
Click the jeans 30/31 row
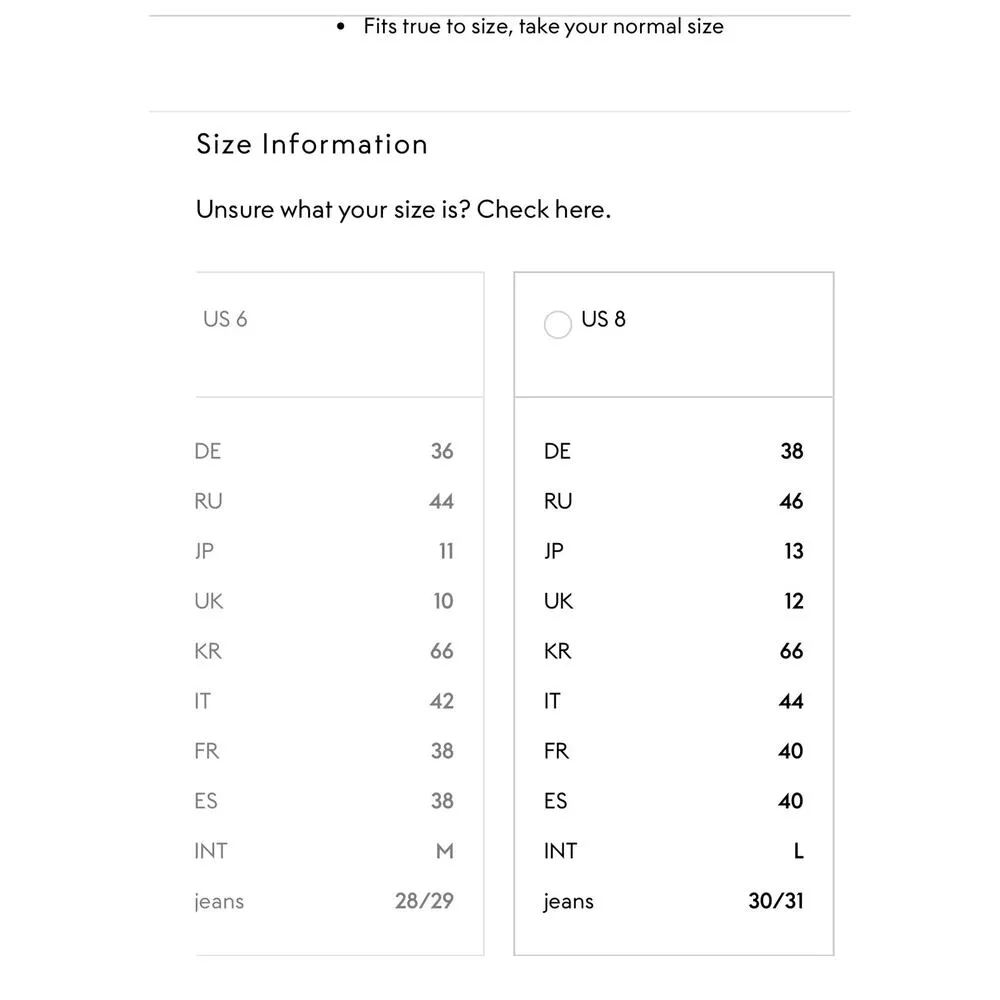pyautogui.click(x=673, y=901)
